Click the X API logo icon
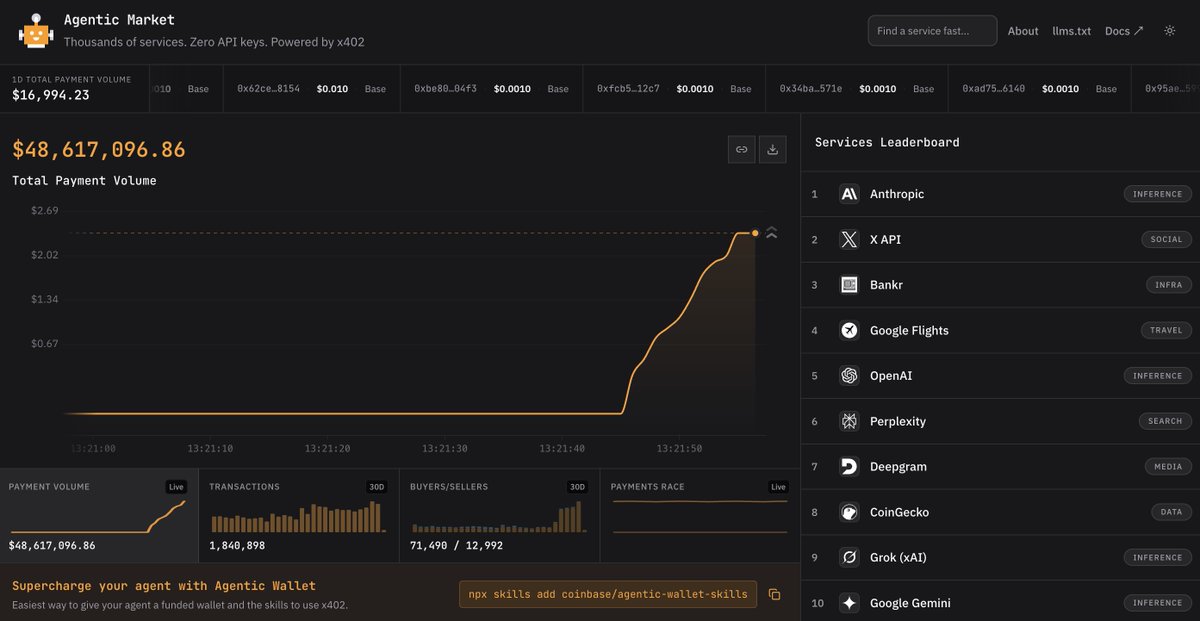The width and height of the screenshot is (1200, 621). pyautogui.click(x=849, y=240)
